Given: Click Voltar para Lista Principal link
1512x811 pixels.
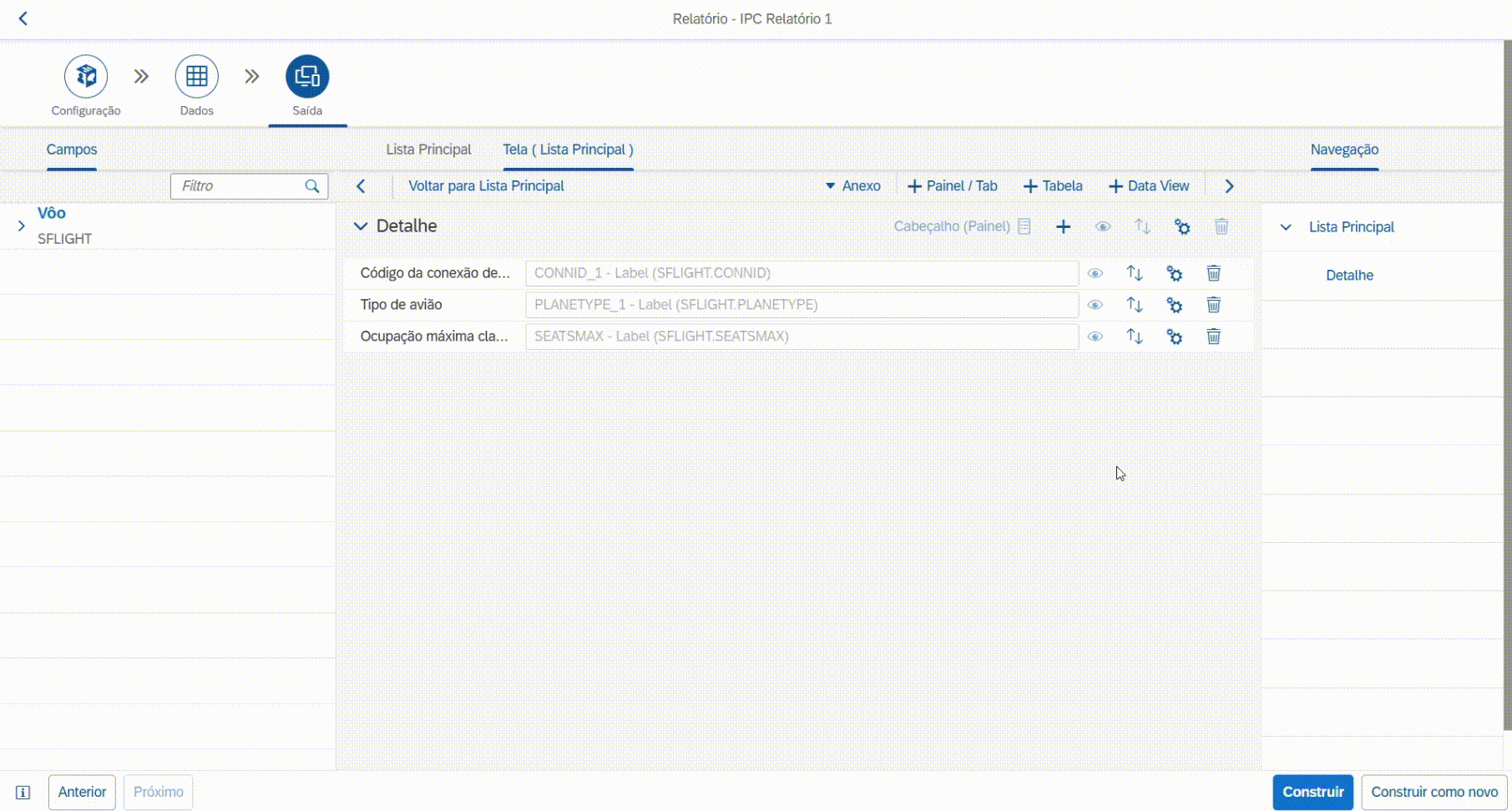Looking at the screenshot, I should click(x=486, y=186).
